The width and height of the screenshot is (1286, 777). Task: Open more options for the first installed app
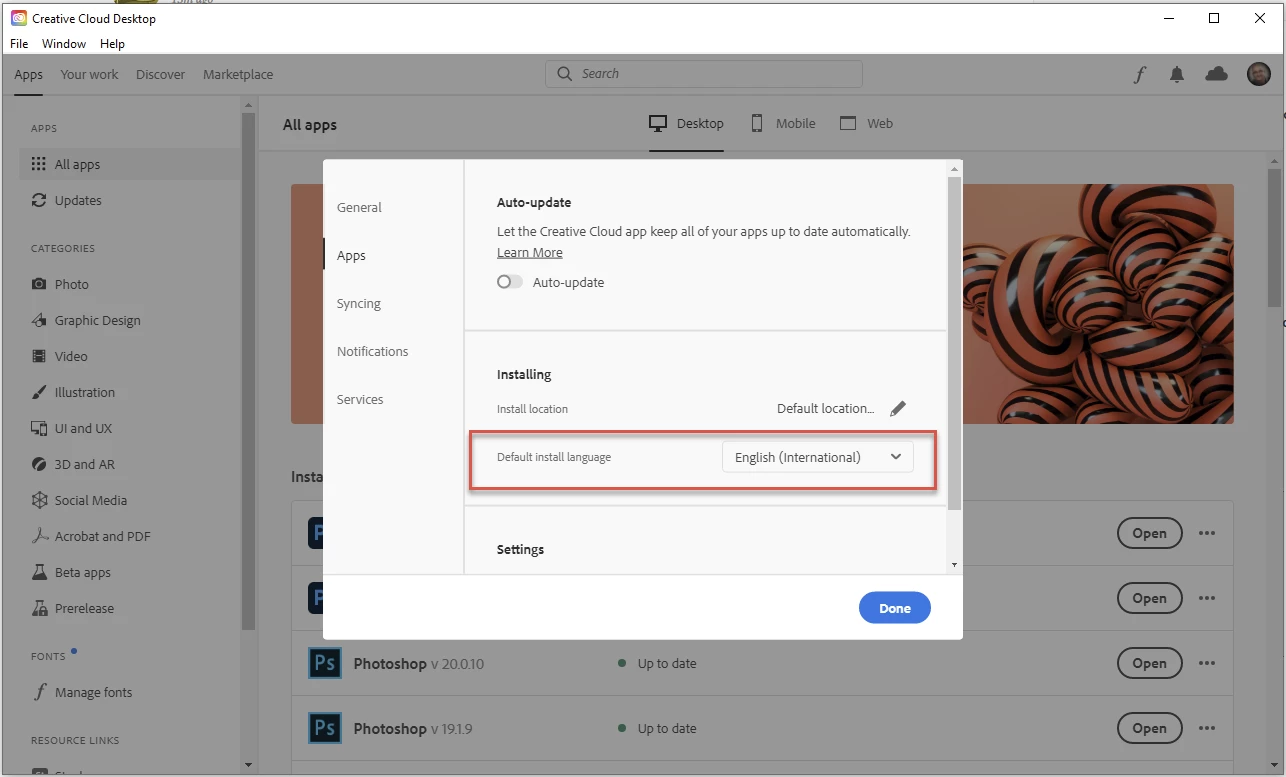tap(1207, 533)
